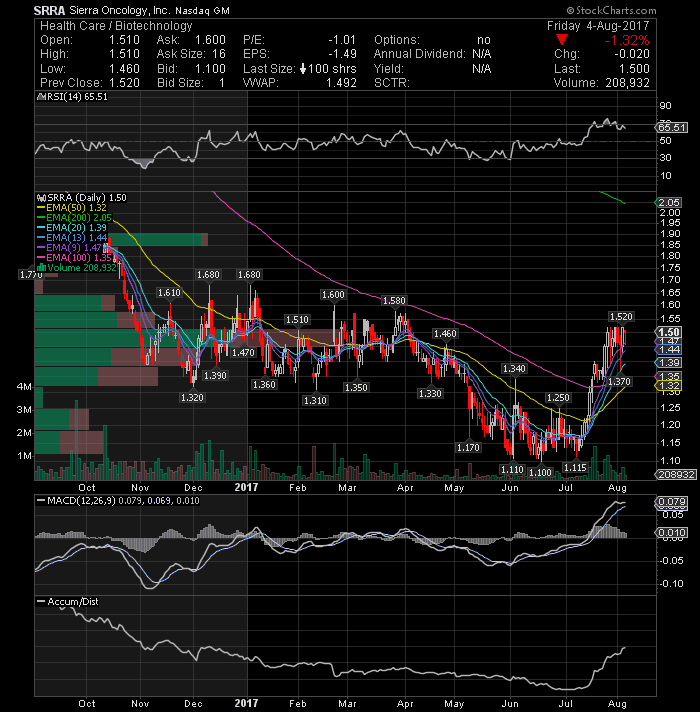This screenshot has height=712, width=700.
Task: Click the Low value 1.460
Action: click(x=124, y=69)
